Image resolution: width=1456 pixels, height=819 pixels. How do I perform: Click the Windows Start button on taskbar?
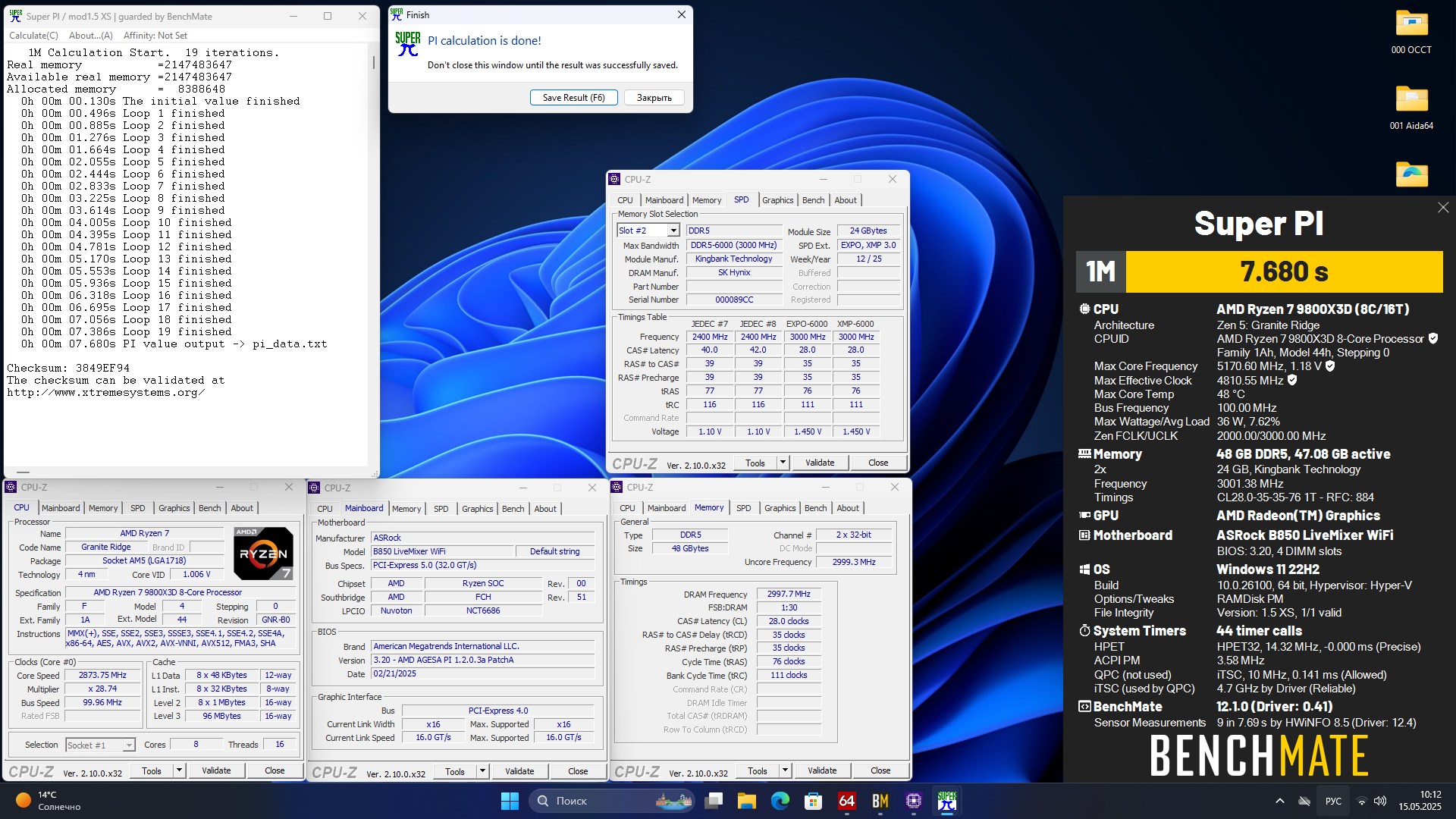pyautogui.click(x=510, y=801)
